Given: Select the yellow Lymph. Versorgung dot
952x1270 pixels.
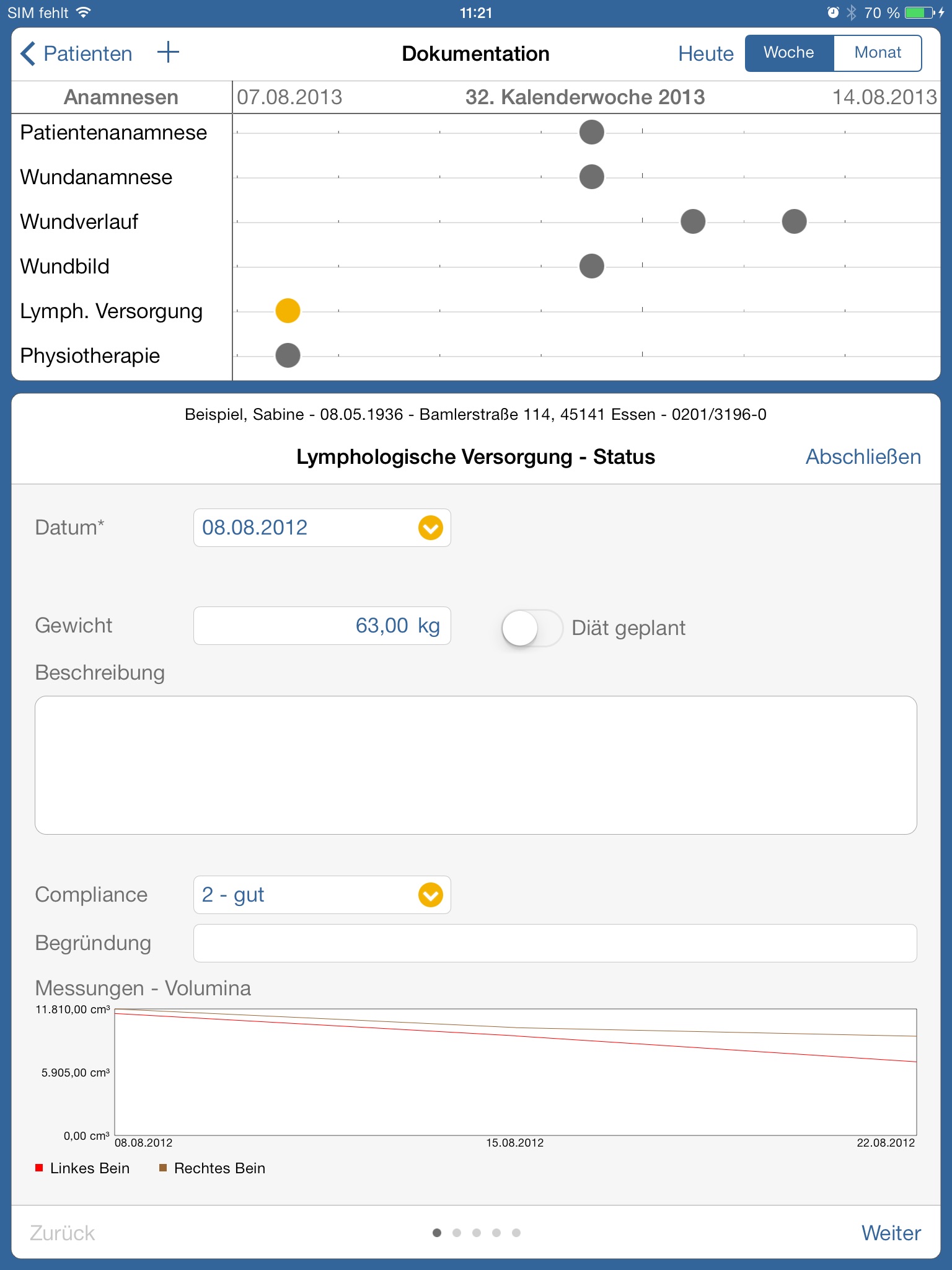Looking at the screenshot, I should point(288,311).
